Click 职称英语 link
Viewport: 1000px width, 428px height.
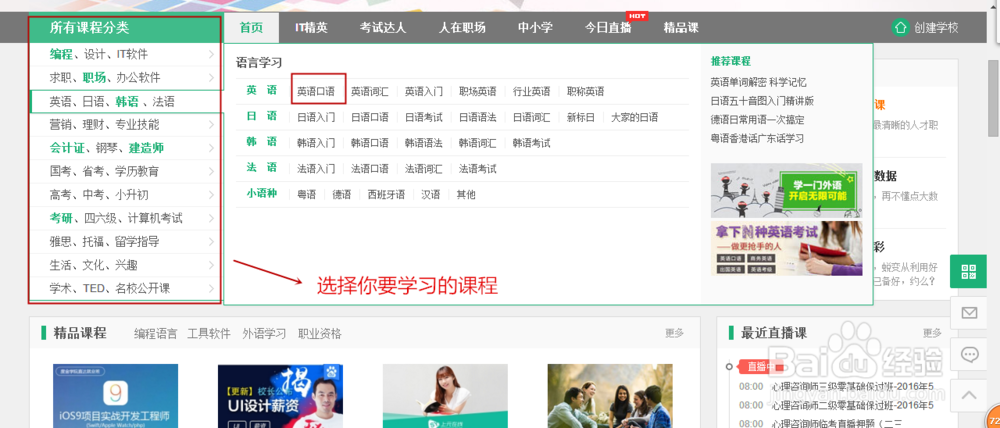click(585, 91)
